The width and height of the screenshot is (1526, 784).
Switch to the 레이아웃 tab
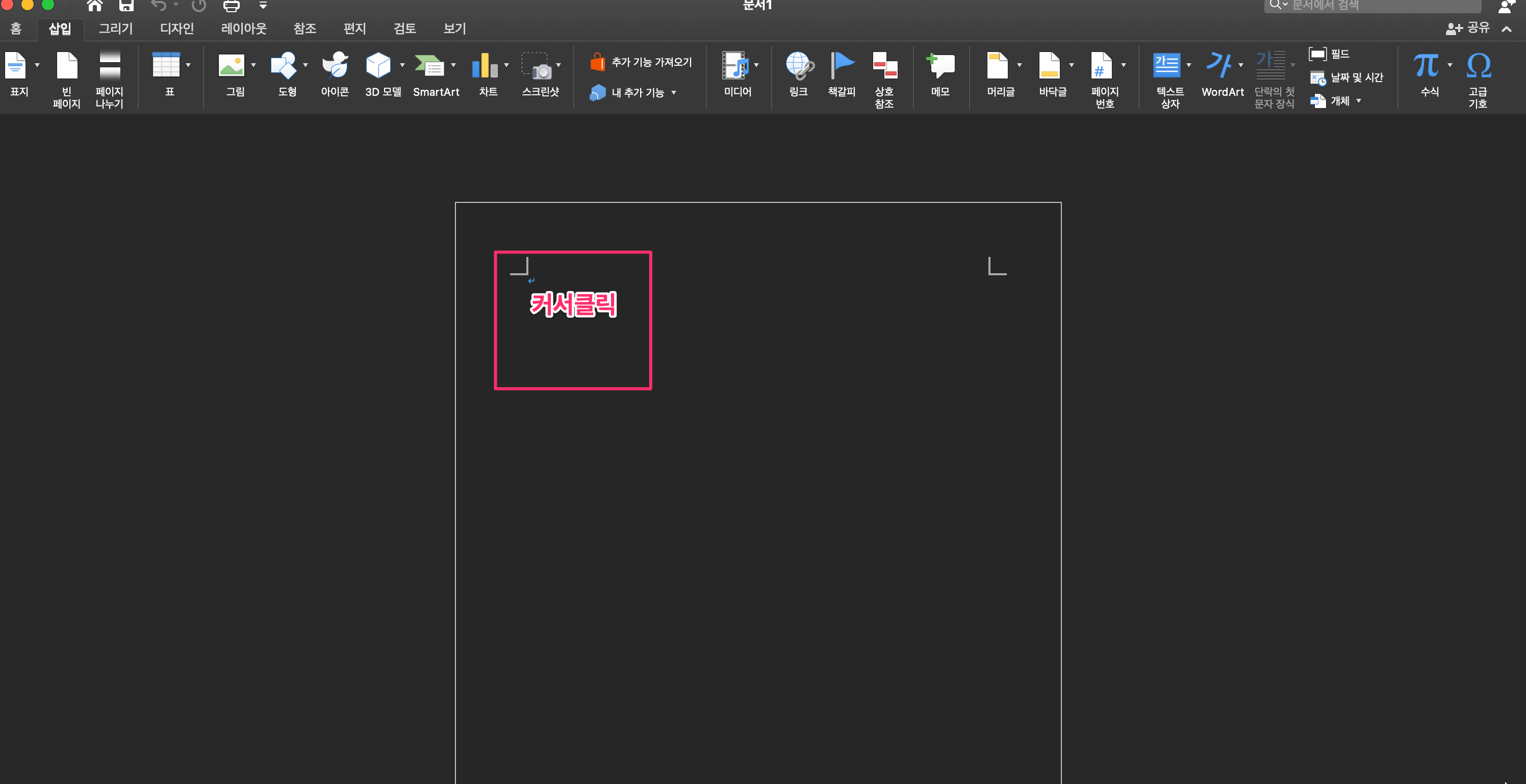pyautogui.click(x=243, y=29)
